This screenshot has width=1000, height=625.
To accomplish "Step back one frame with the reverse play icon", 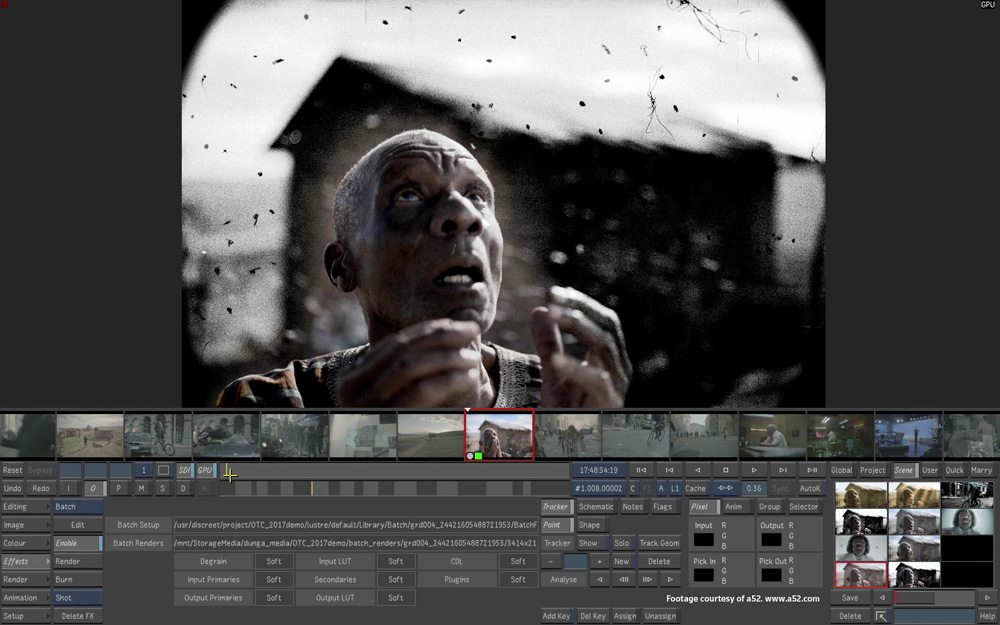I will click(x=698, y=470).
